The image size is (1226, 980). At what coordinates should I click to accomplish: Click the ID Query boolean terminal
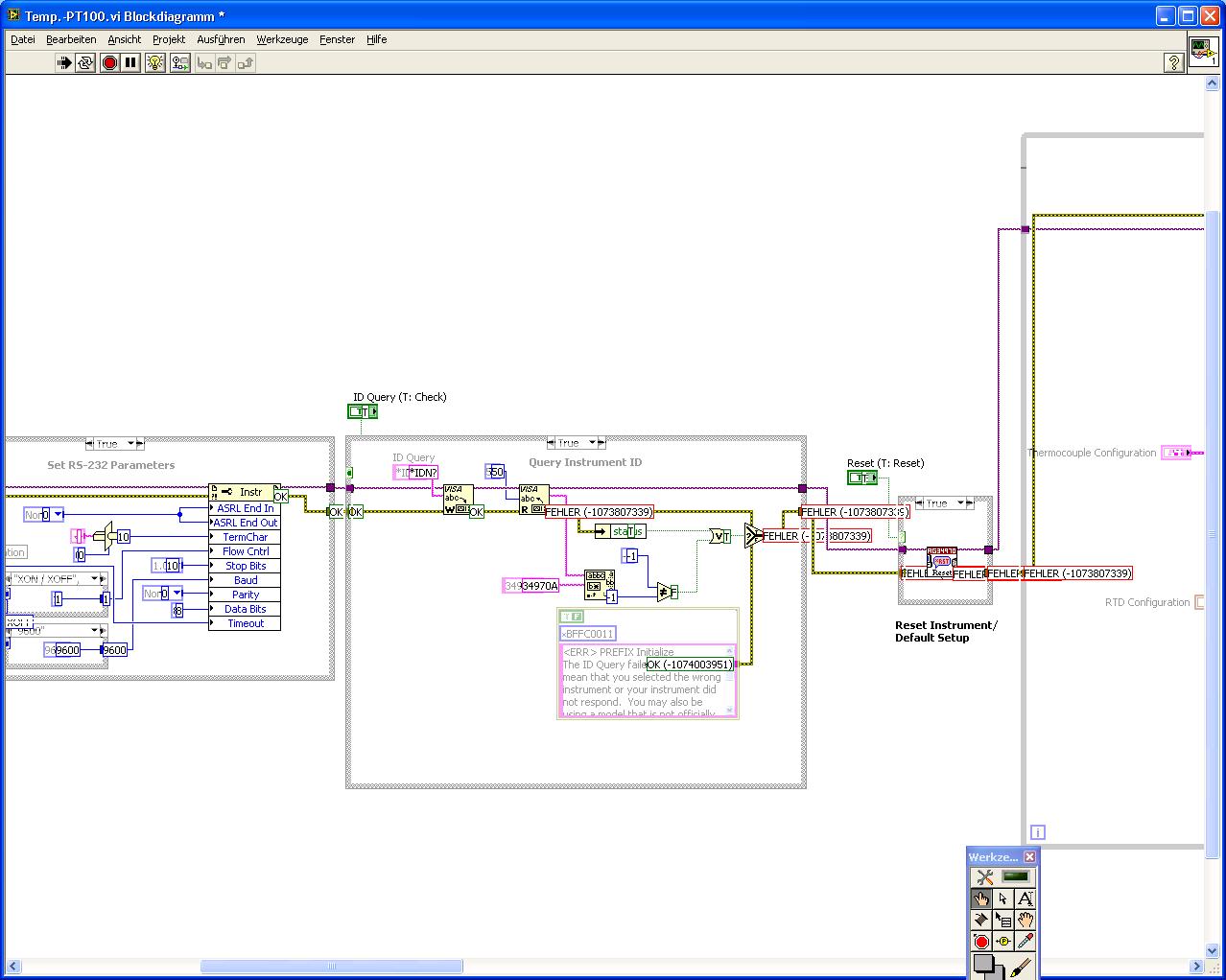pos(363,411)
